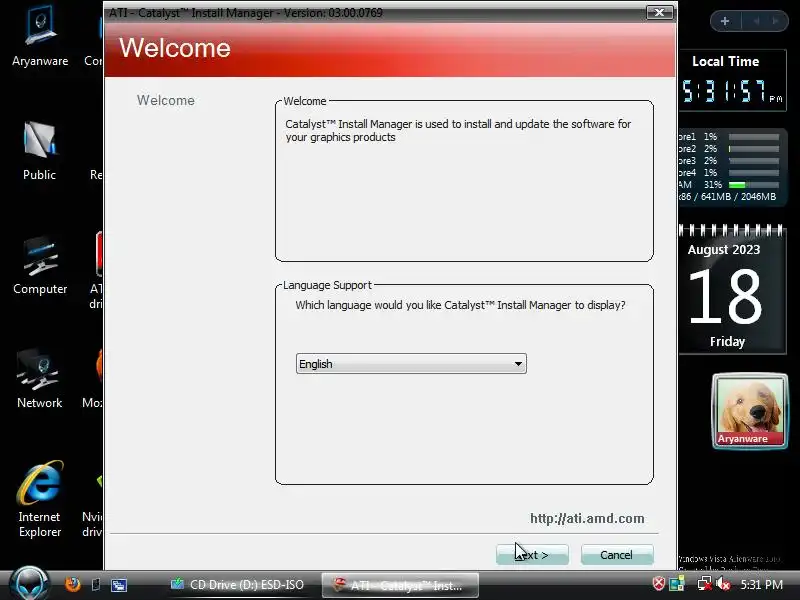800x600 pixels.
Task: Open the Computer desktop icon
Action: pos(40,265)
